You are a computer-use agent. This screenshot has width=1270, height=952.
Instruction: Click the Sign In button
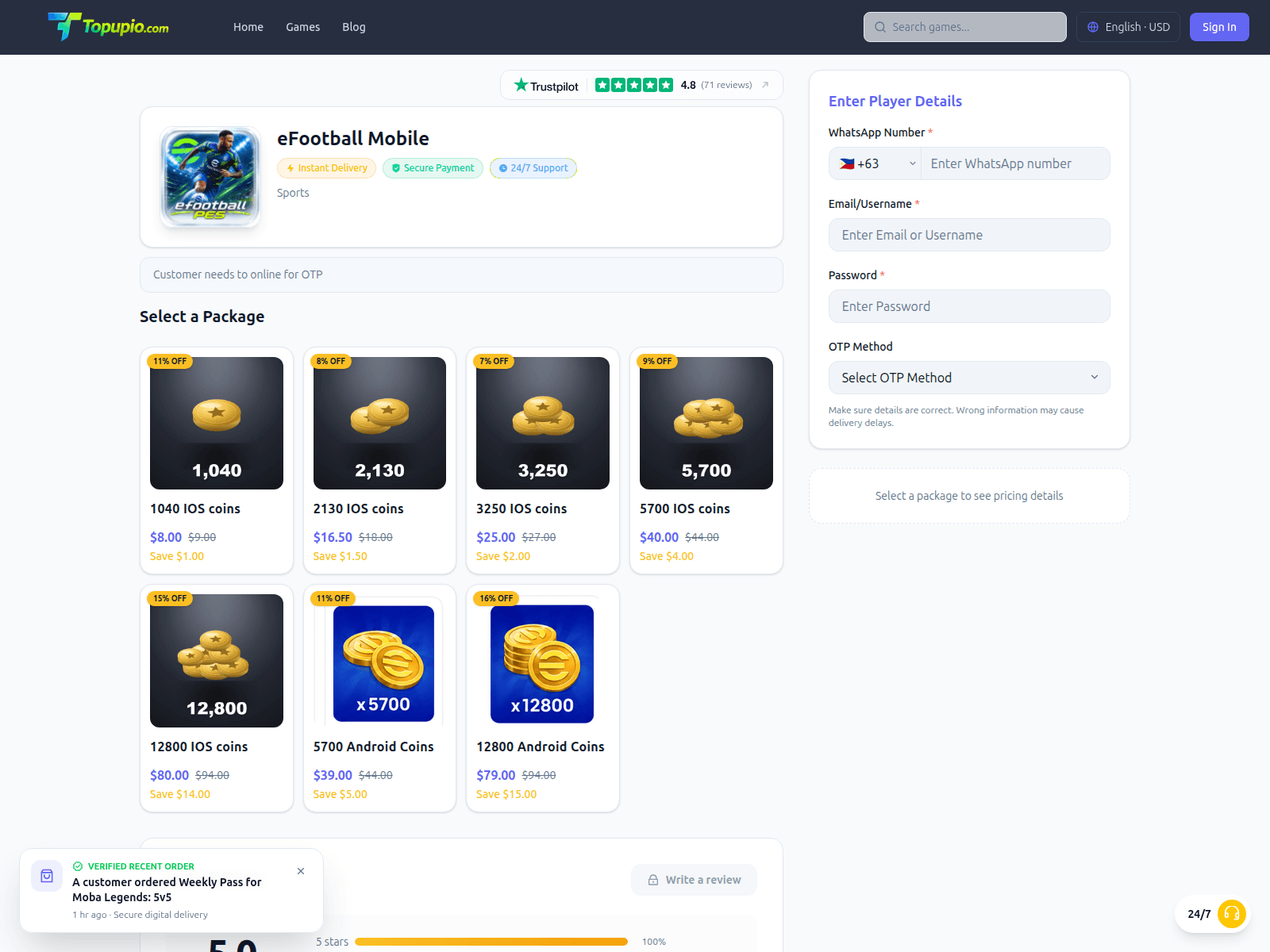point(1219,27)
